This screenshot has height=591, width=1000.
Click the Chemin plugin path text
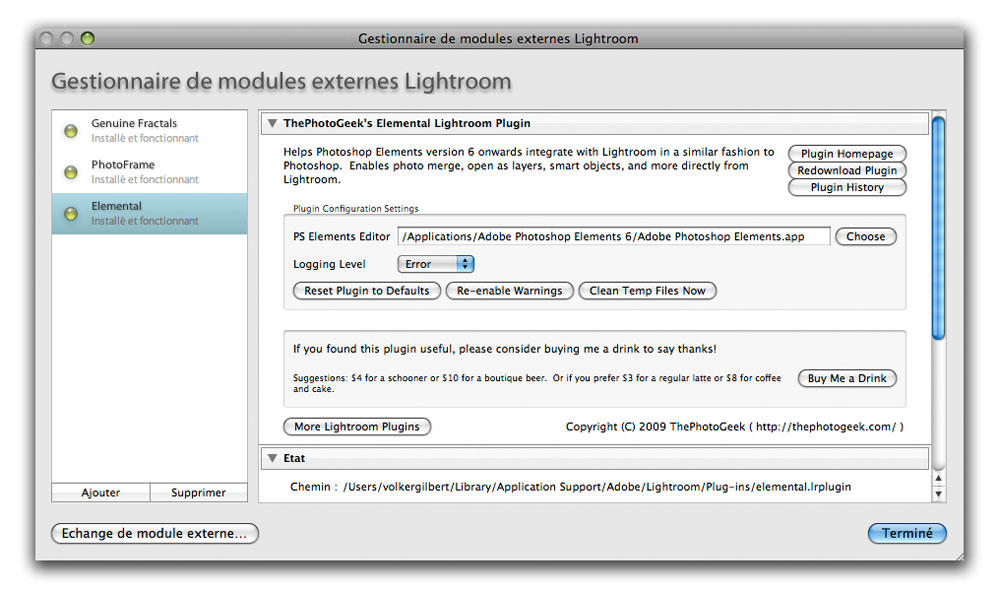[x=571, y=486]
